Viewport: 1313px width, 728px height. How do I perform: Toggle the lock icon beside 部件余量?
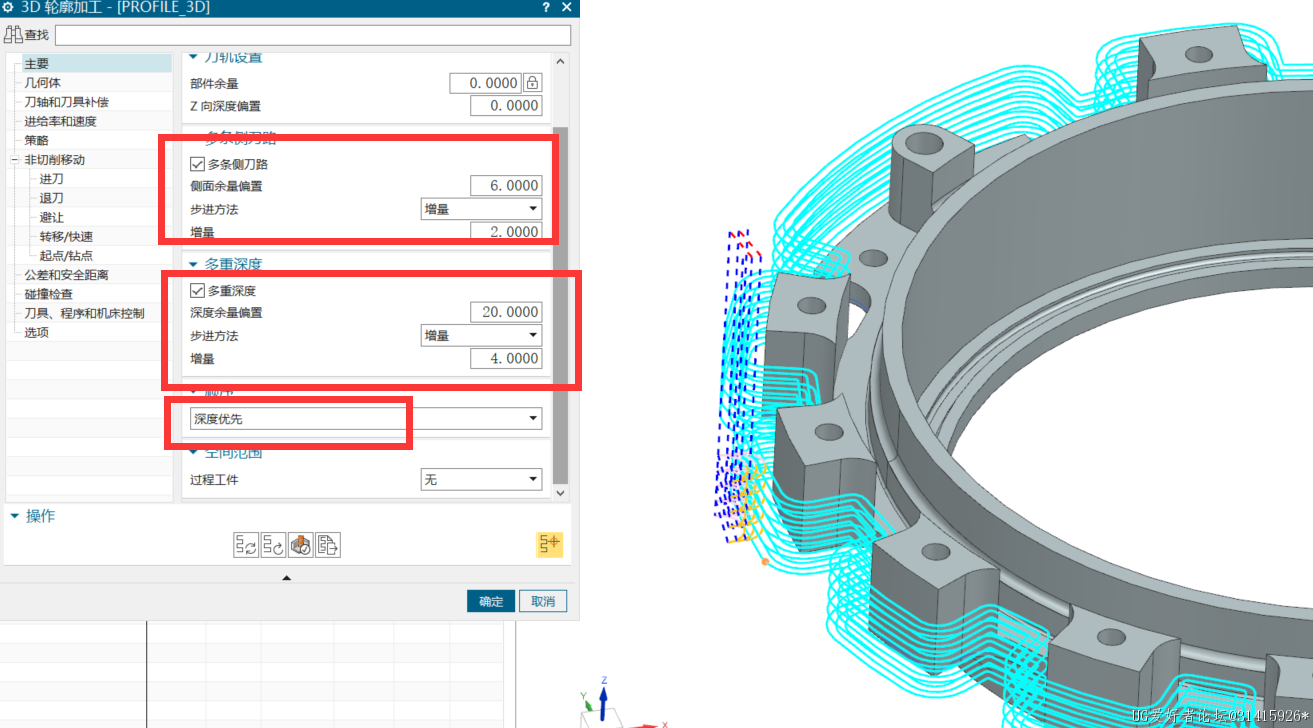[x=533, y=83]
